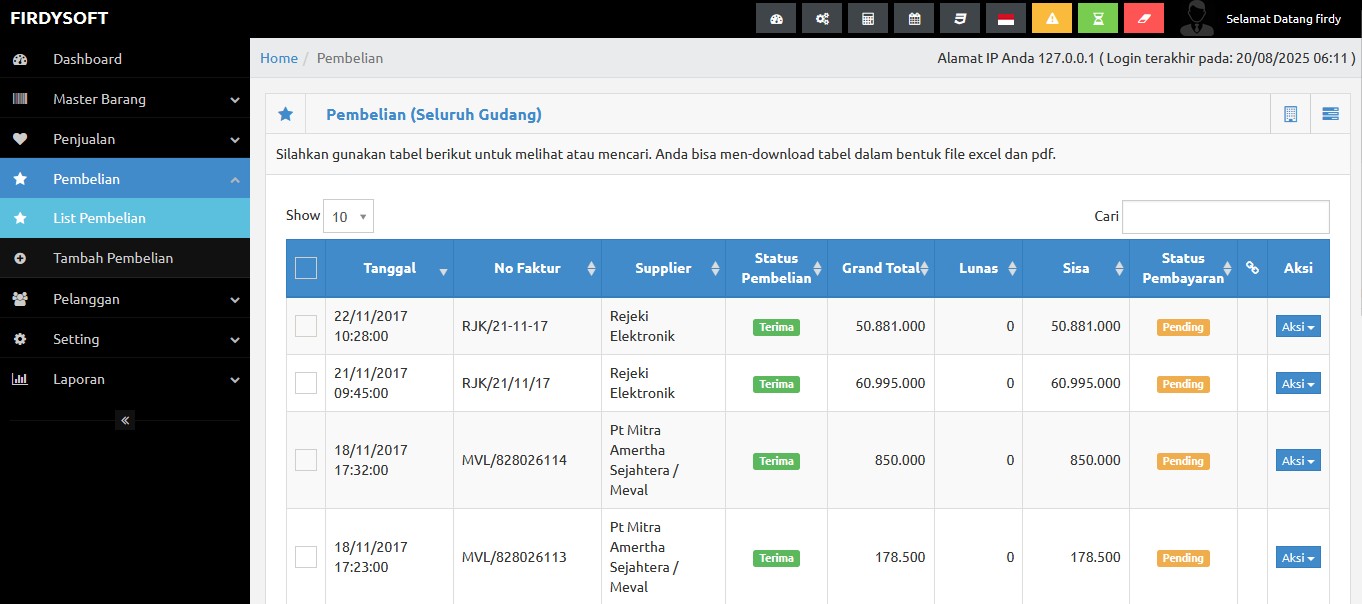Sort table by Grand Total column

[880, 268]
